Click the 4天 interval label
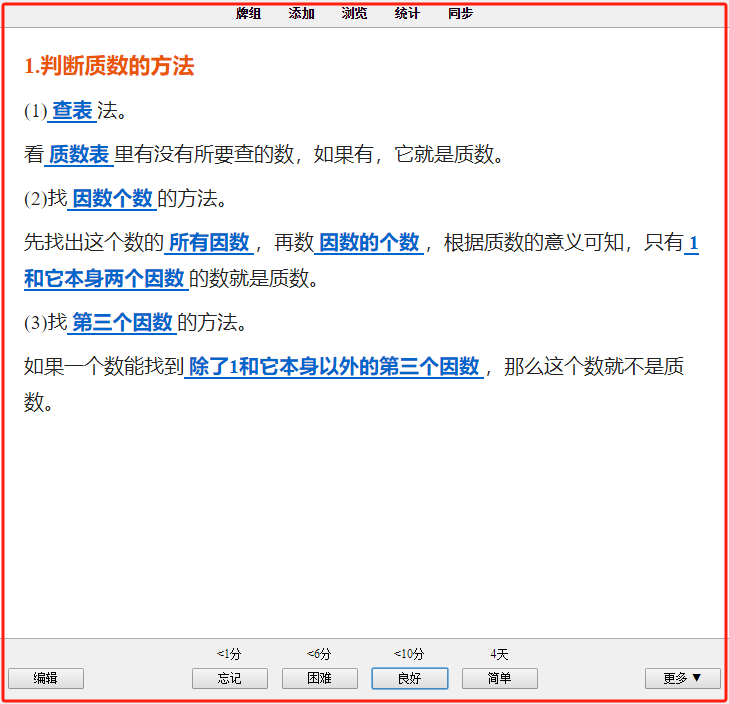729x704 pixels. click(499, 654)
